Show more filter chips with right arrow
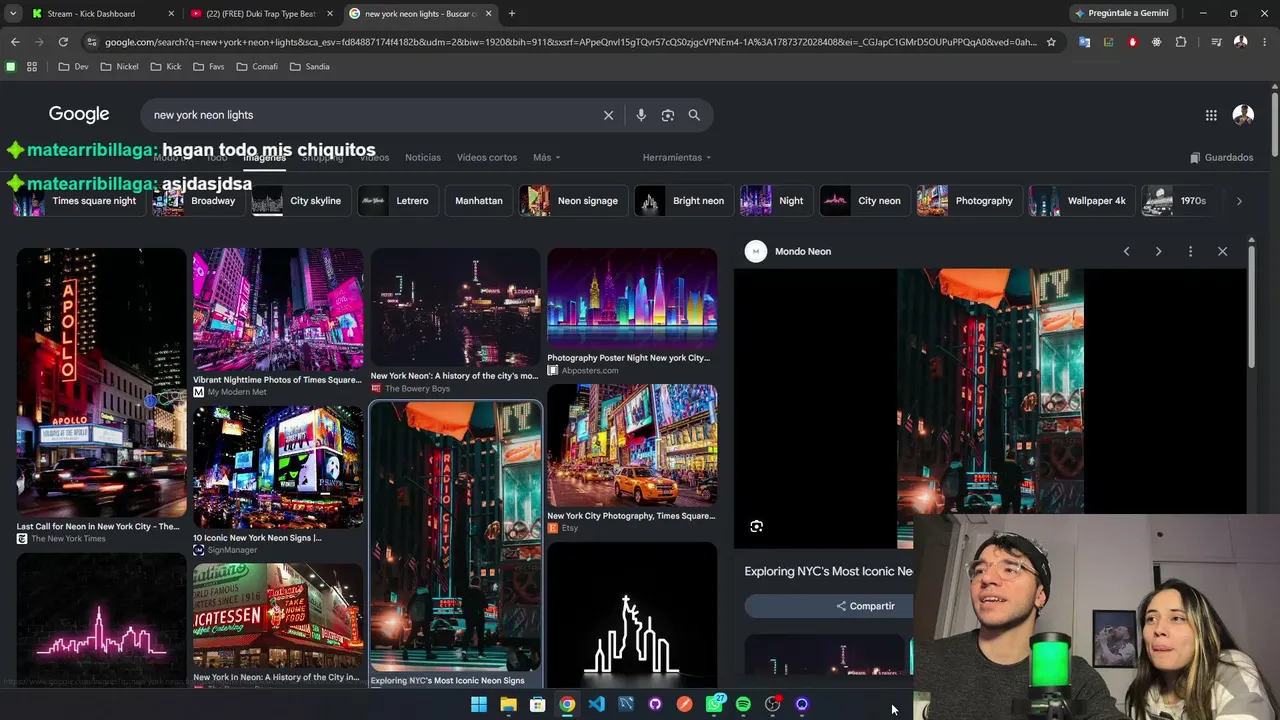 click(1239, 201)
